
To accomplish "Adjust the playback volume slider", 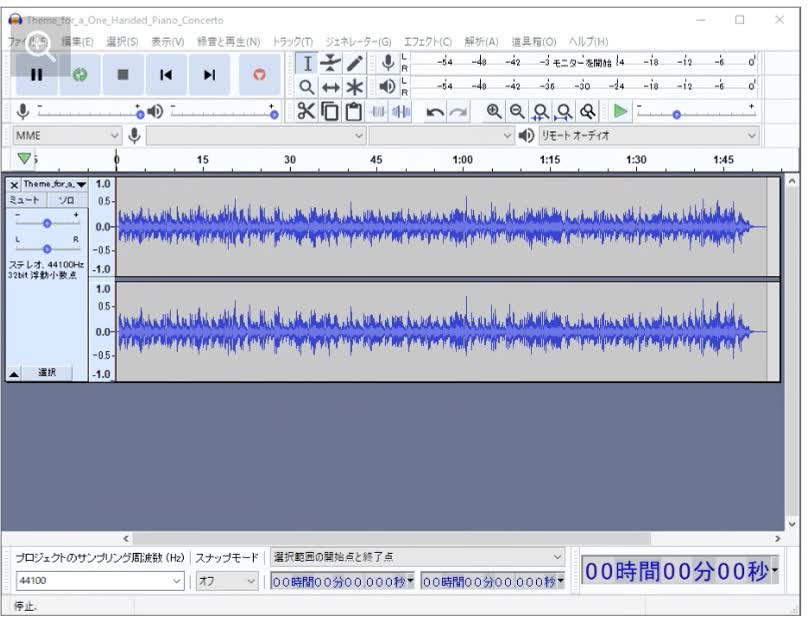I will click(x=225, y=112).
